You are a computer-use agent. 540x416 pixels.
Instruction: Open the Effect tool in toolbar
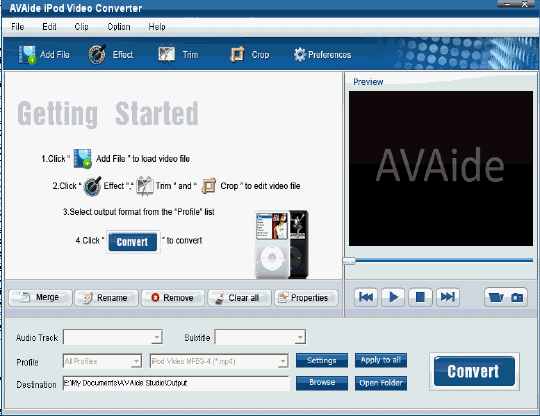coord(97,54)
